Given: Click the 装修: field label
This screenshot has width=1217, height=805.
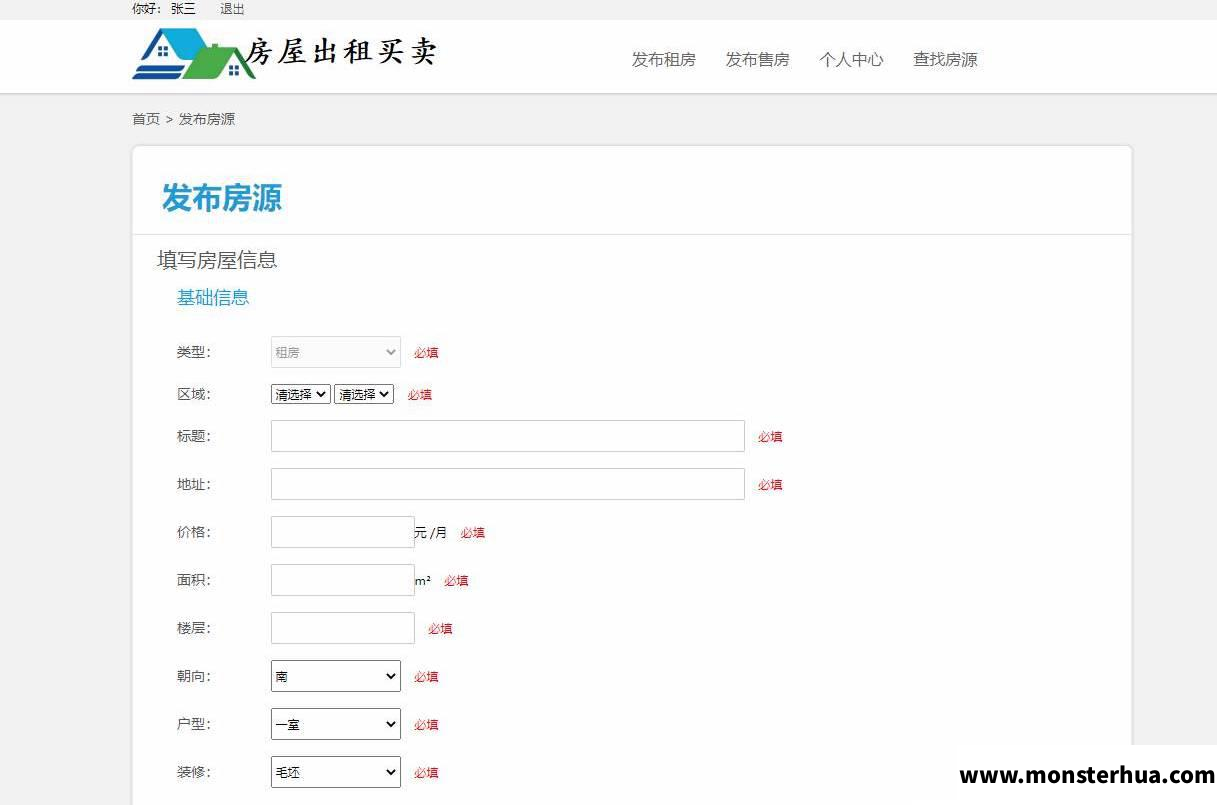Looking at the screenshot, I should [x=194, y=772].
